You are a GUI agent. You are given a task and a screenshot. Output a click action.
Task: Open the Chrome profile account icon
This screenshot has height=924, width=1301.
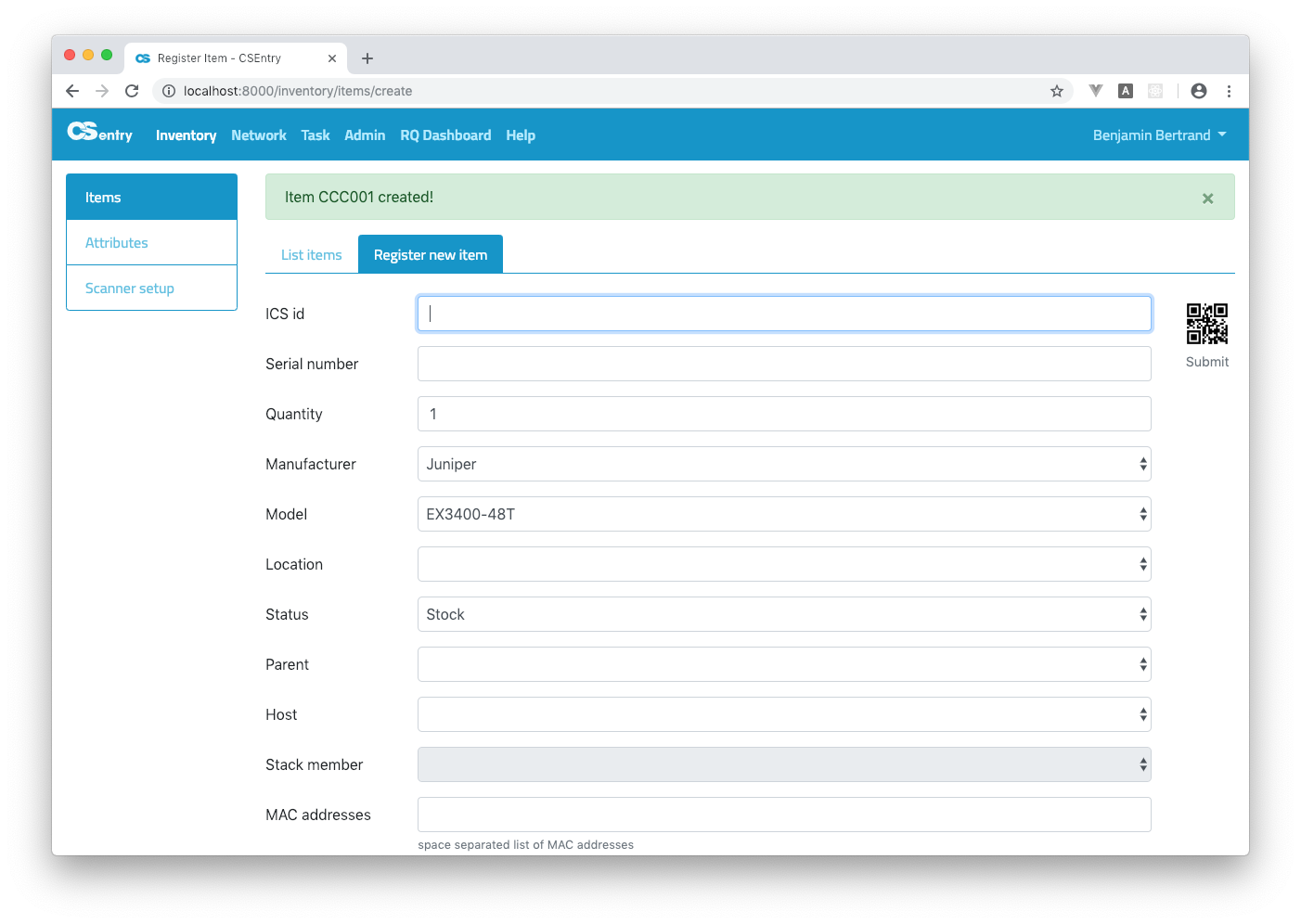point(1198,91)
